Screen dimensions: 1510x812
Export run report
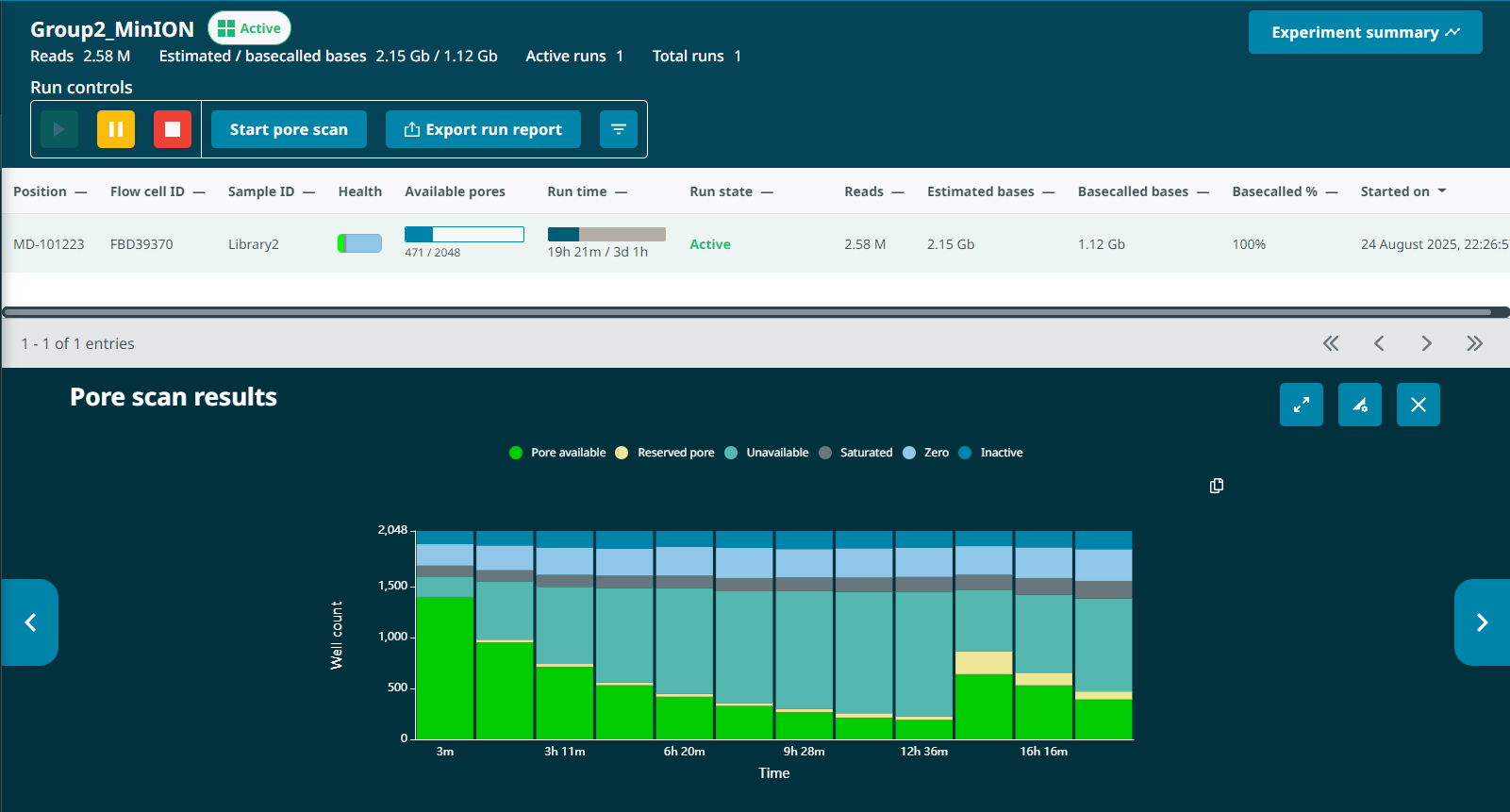coord(483,129)
